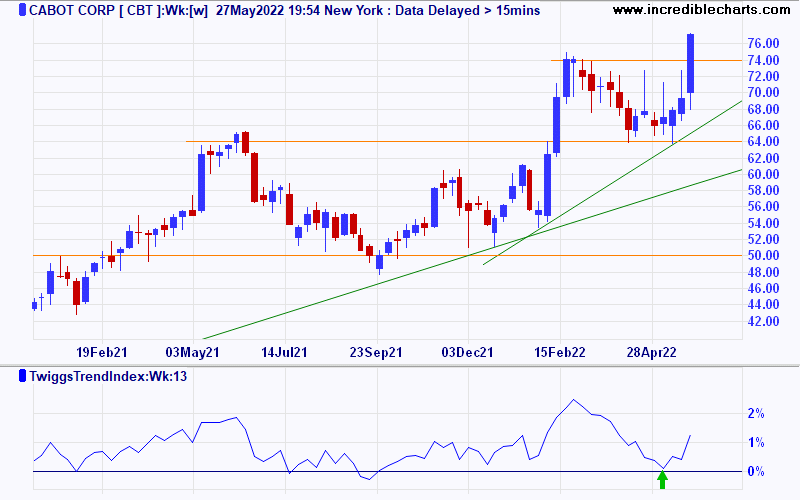Click the 2% indicator axis label
Screen dimensions: 800x500
pyautogui.click(x=756, y=413)
